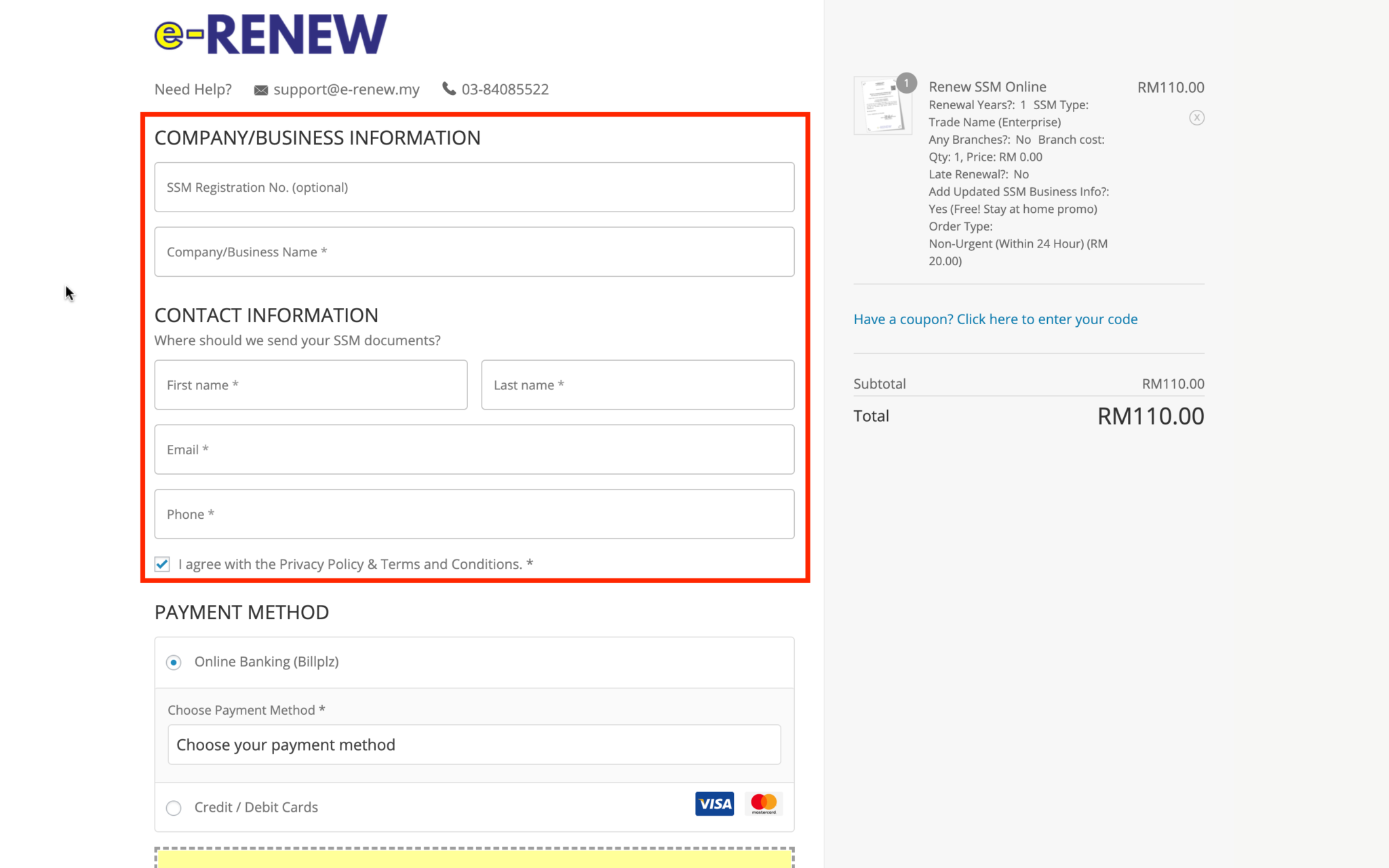Click the e-RENEW logo
1389x868 pixels.
[269, 33]
